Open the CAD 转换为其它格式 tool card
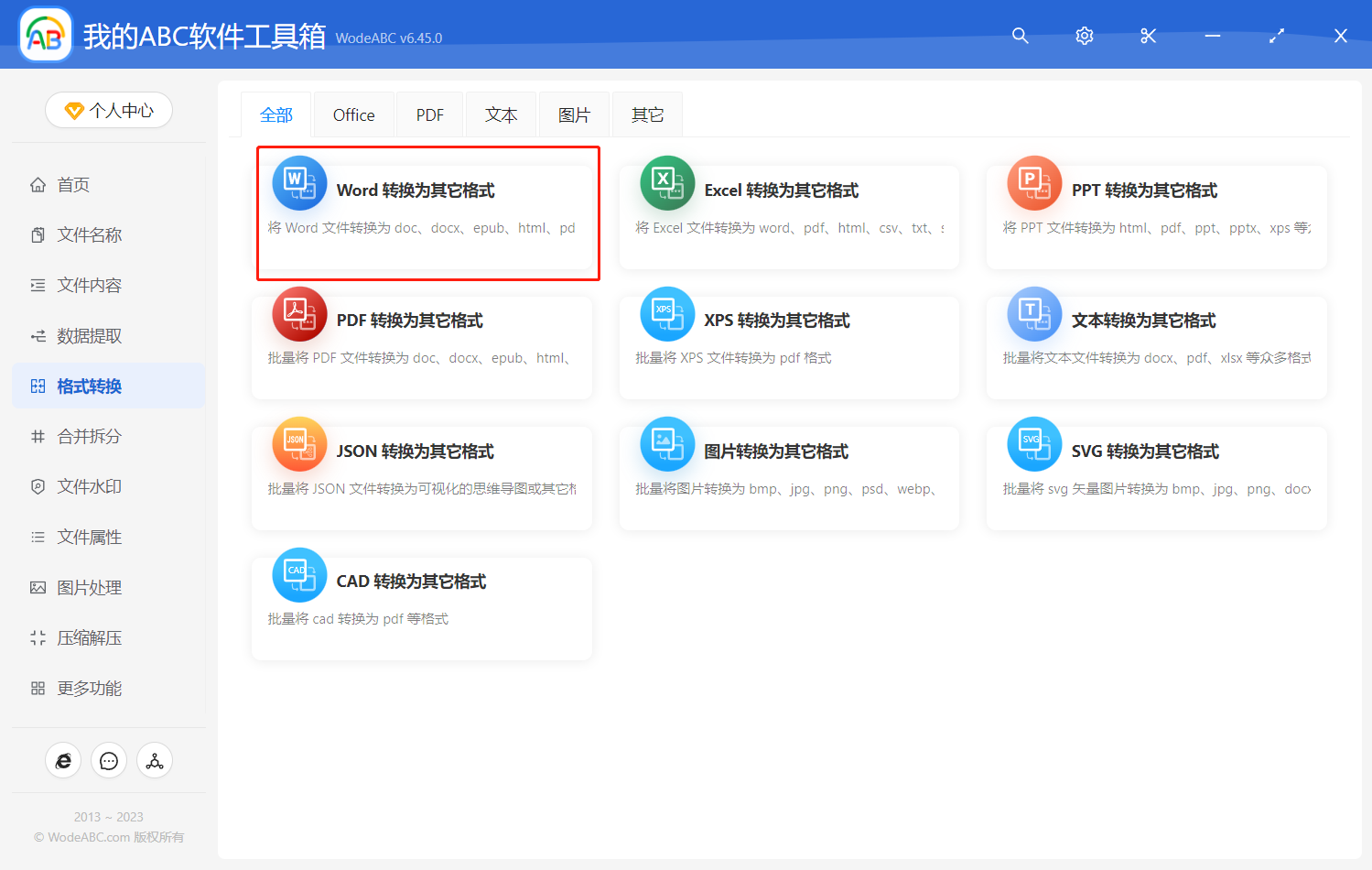1372x870 pixels. point(421,607)
